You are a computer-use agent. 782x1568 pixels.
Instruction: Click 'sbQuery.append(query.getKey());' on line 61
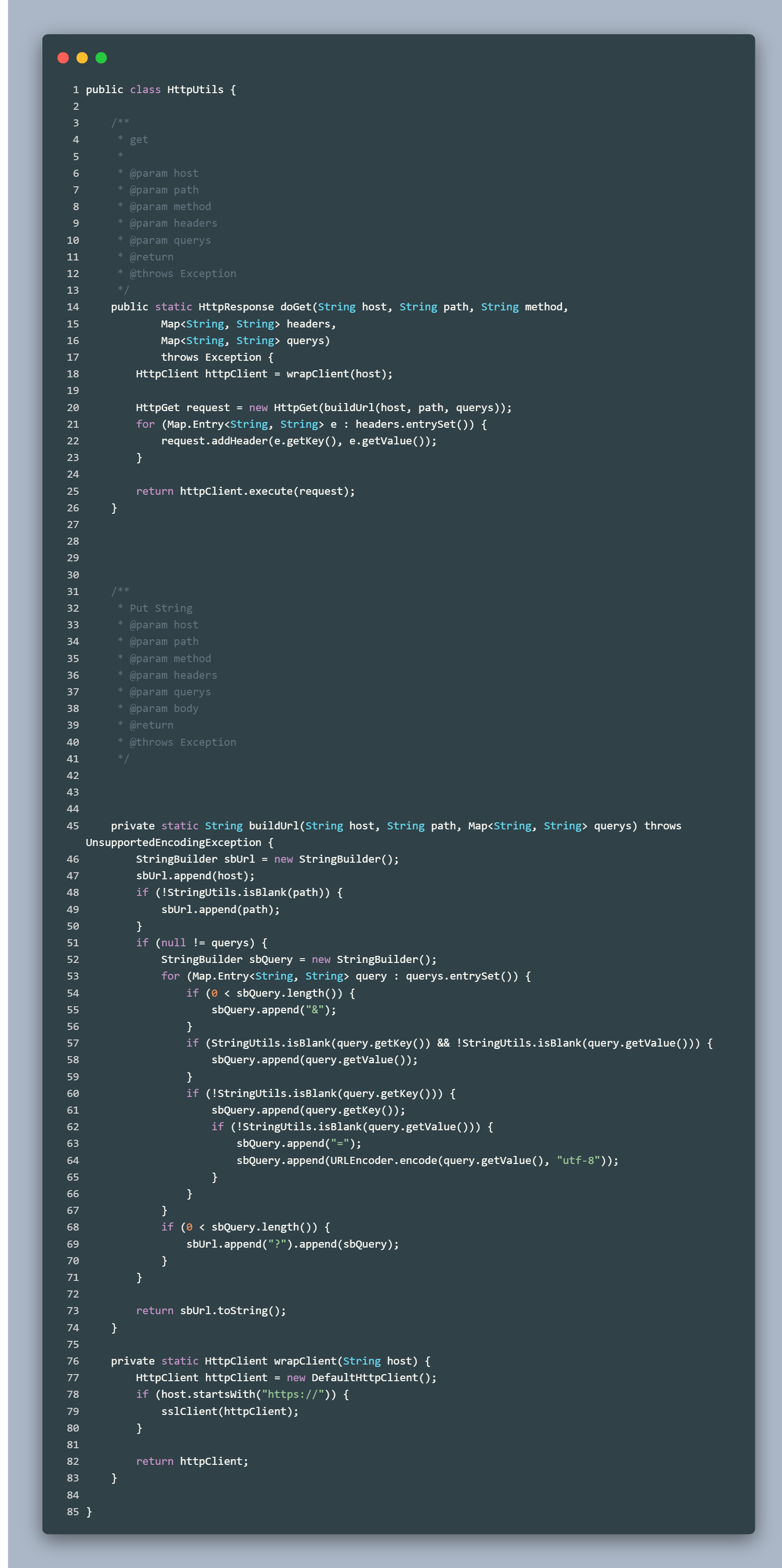(x=308, y=1110)
